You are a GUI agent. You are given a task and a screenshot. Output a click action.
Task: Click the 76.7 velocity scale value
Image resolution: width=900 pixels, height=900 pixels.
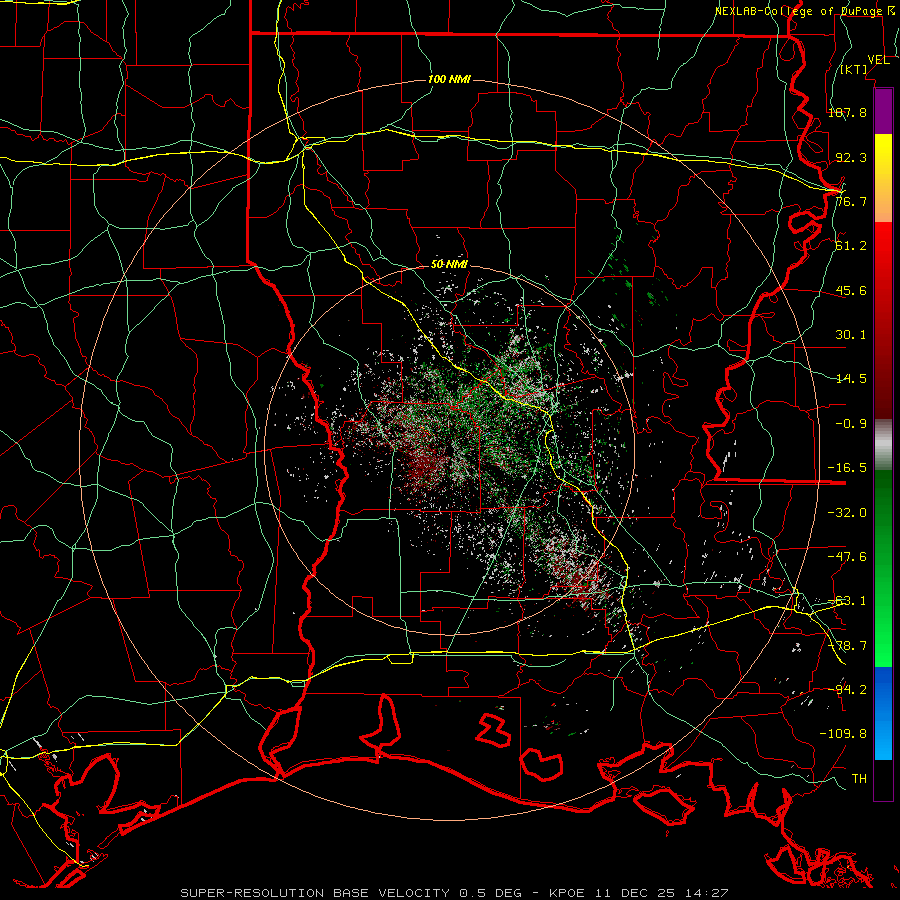click(851, 201)
